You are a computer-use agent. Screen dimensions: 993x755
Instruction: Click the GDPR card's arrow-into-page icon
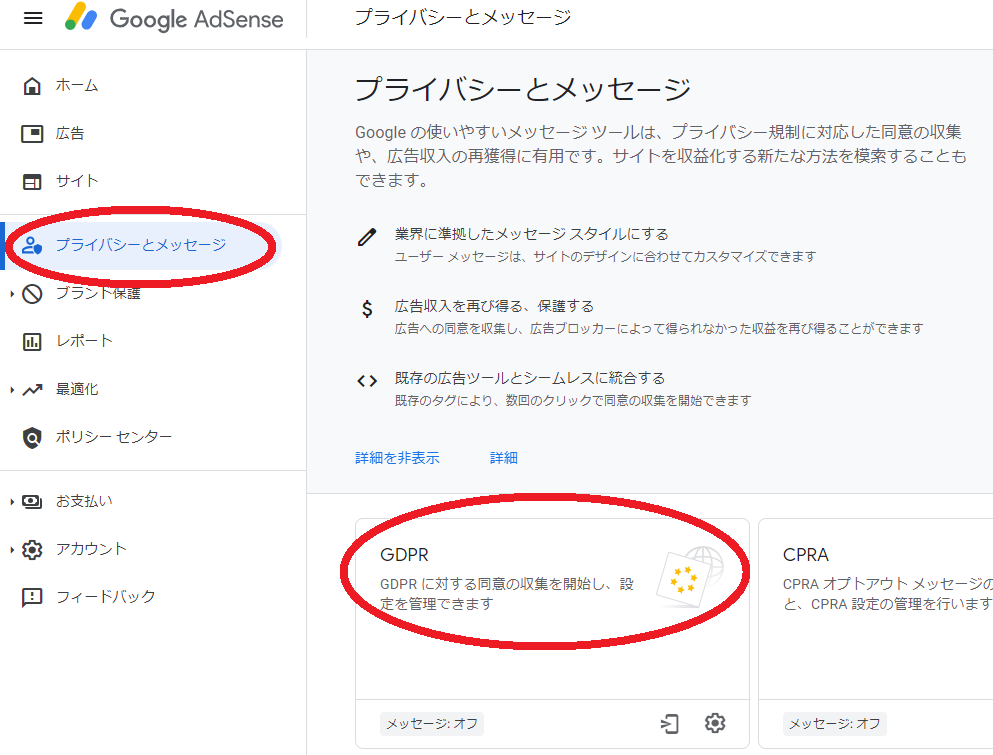(x=669, y=723)
